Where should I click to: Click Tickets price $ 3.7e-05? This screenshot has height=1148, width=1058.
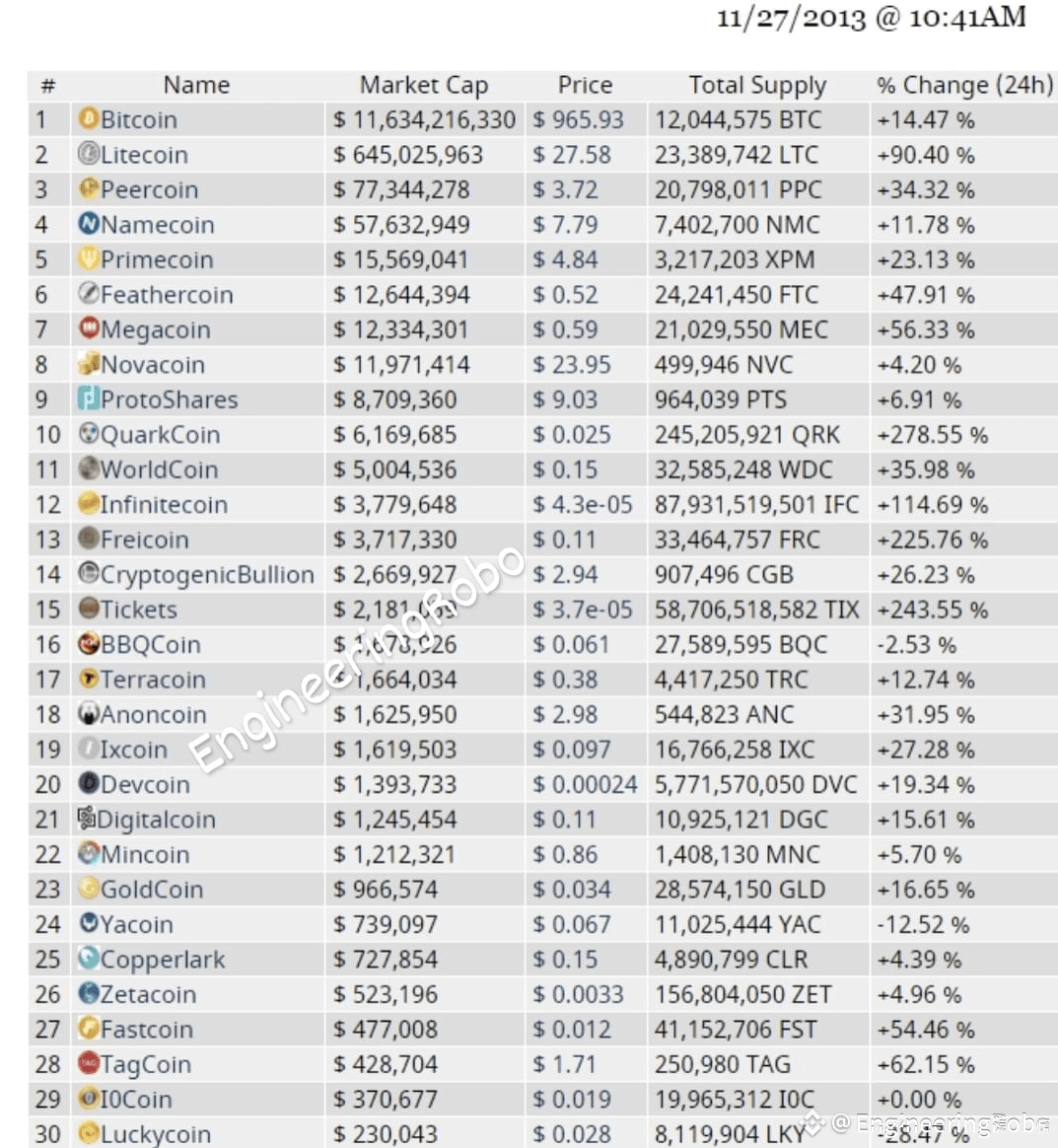[x=582, y=610]
